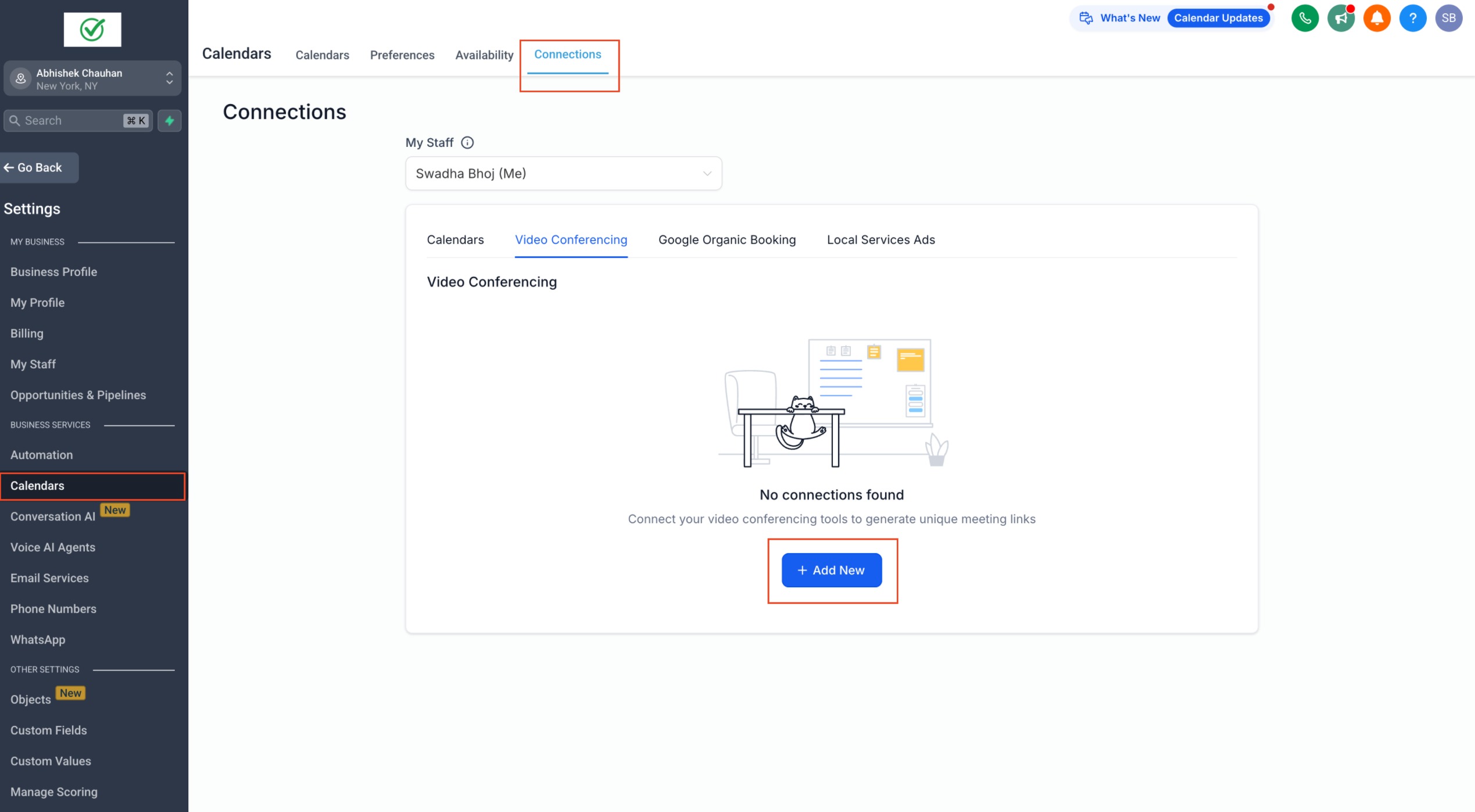
Task: Open the SB user avatar menu
Action: (1448, 19)
